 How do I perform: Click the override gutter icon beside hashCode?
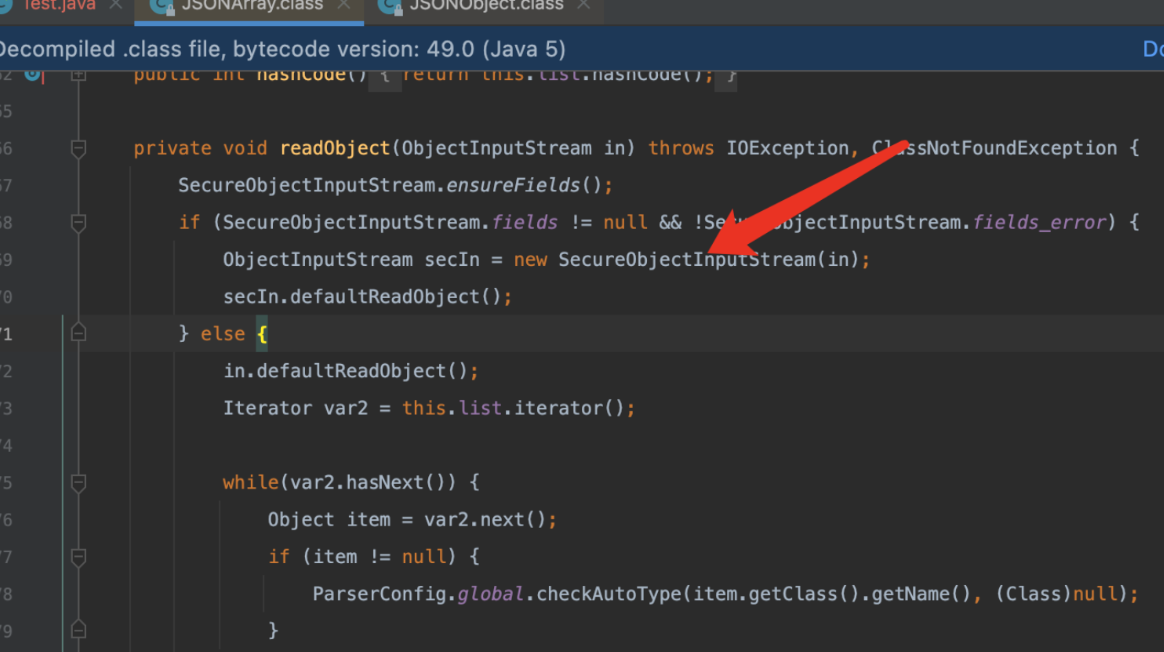[34, 74]
